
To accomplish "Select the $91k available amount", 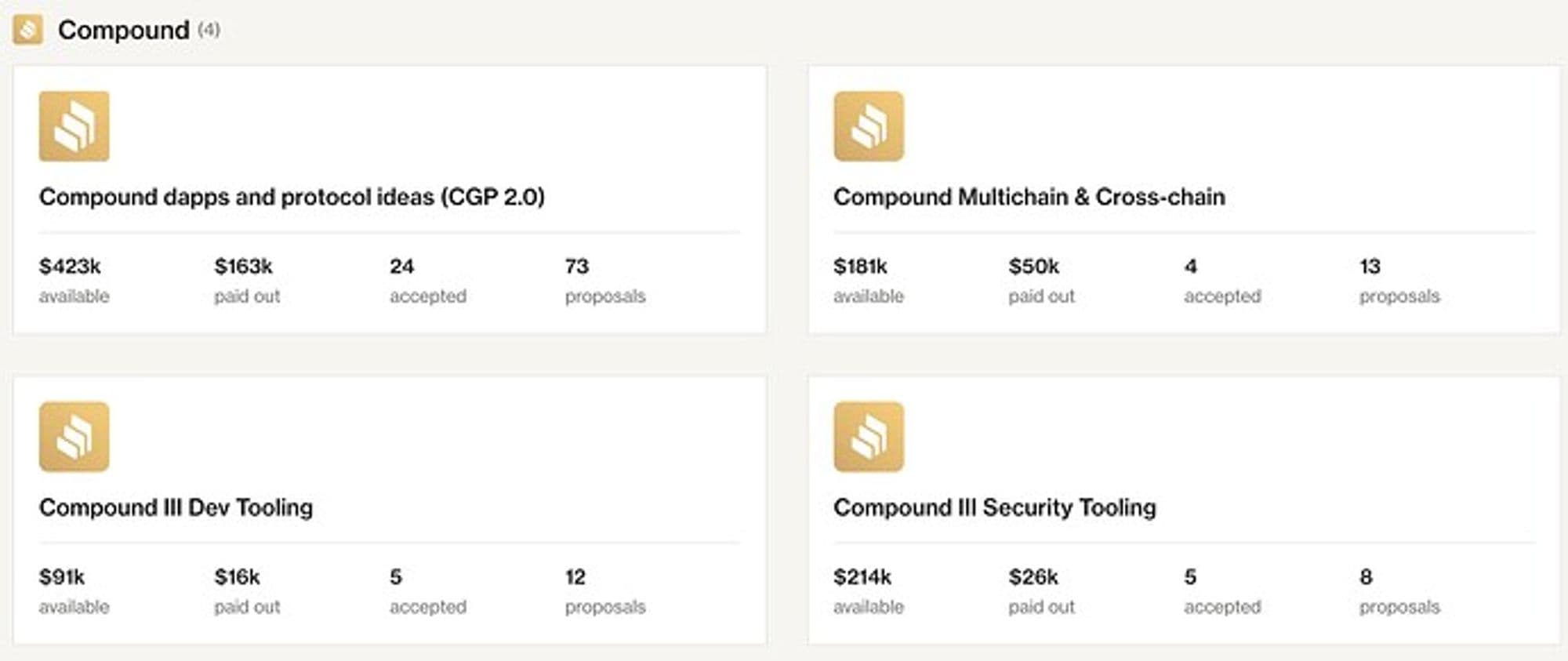I will 74,590.
